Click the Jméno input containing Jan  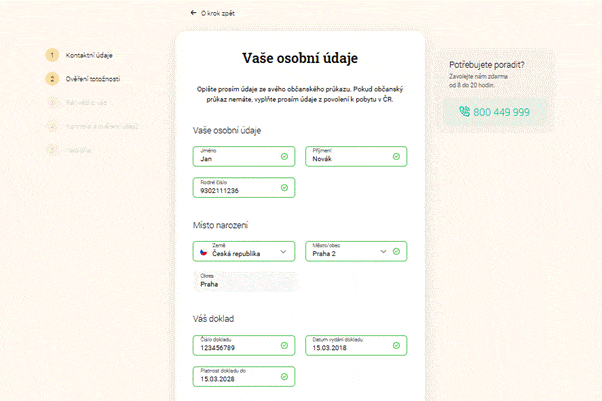[x=244, y=156]
